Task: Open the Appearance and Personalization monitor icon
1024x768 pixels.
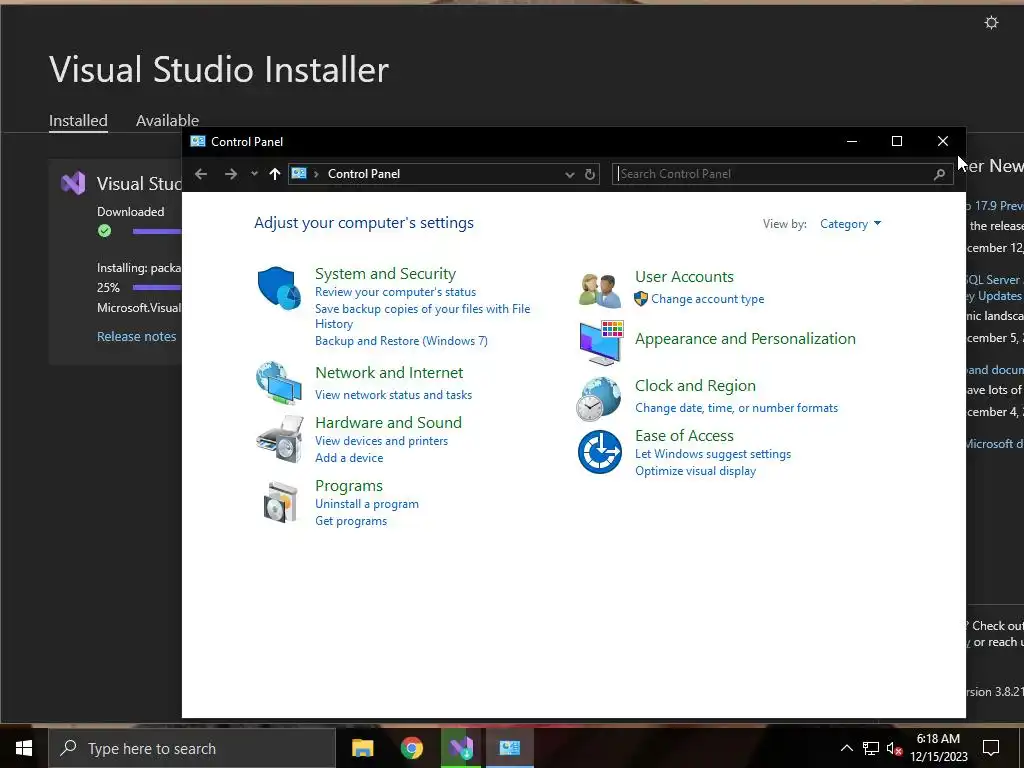Action: point(601,342)
